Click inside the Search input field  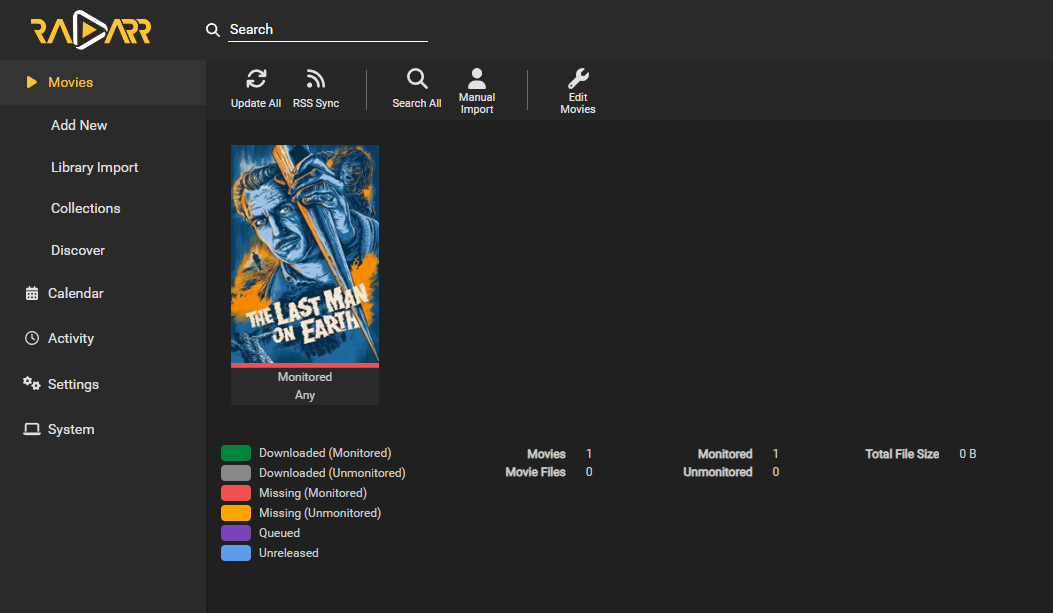click(330, 29)
